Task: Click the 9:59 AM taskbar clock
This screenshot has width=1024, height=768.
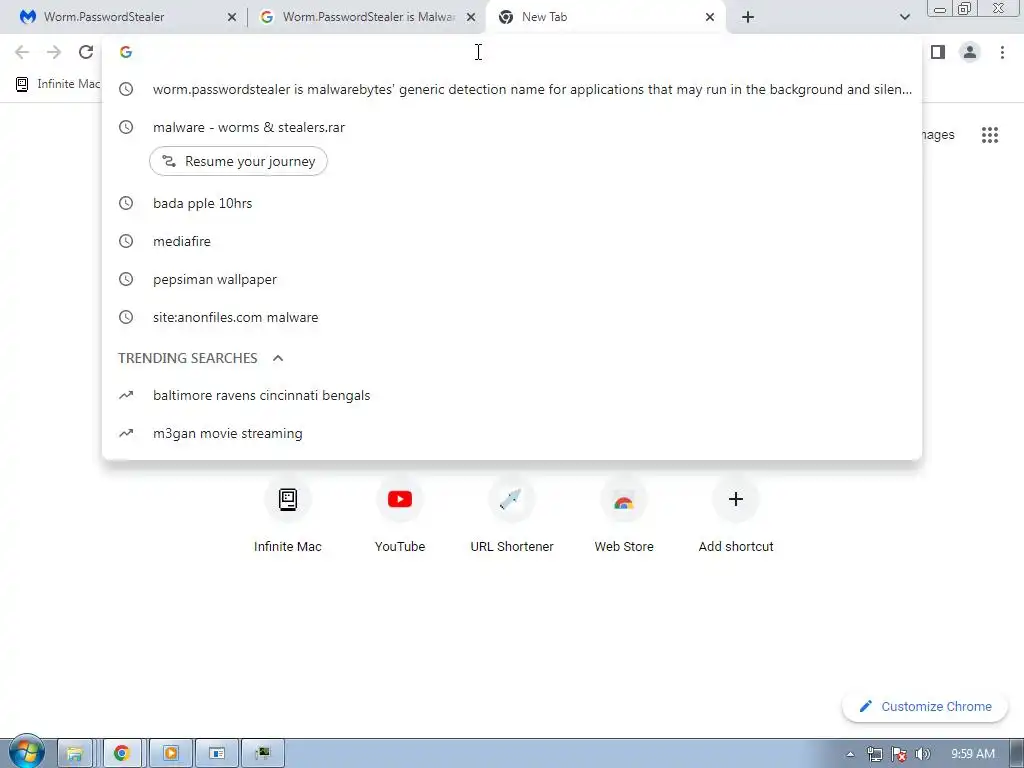Action: tap(972, 754)
